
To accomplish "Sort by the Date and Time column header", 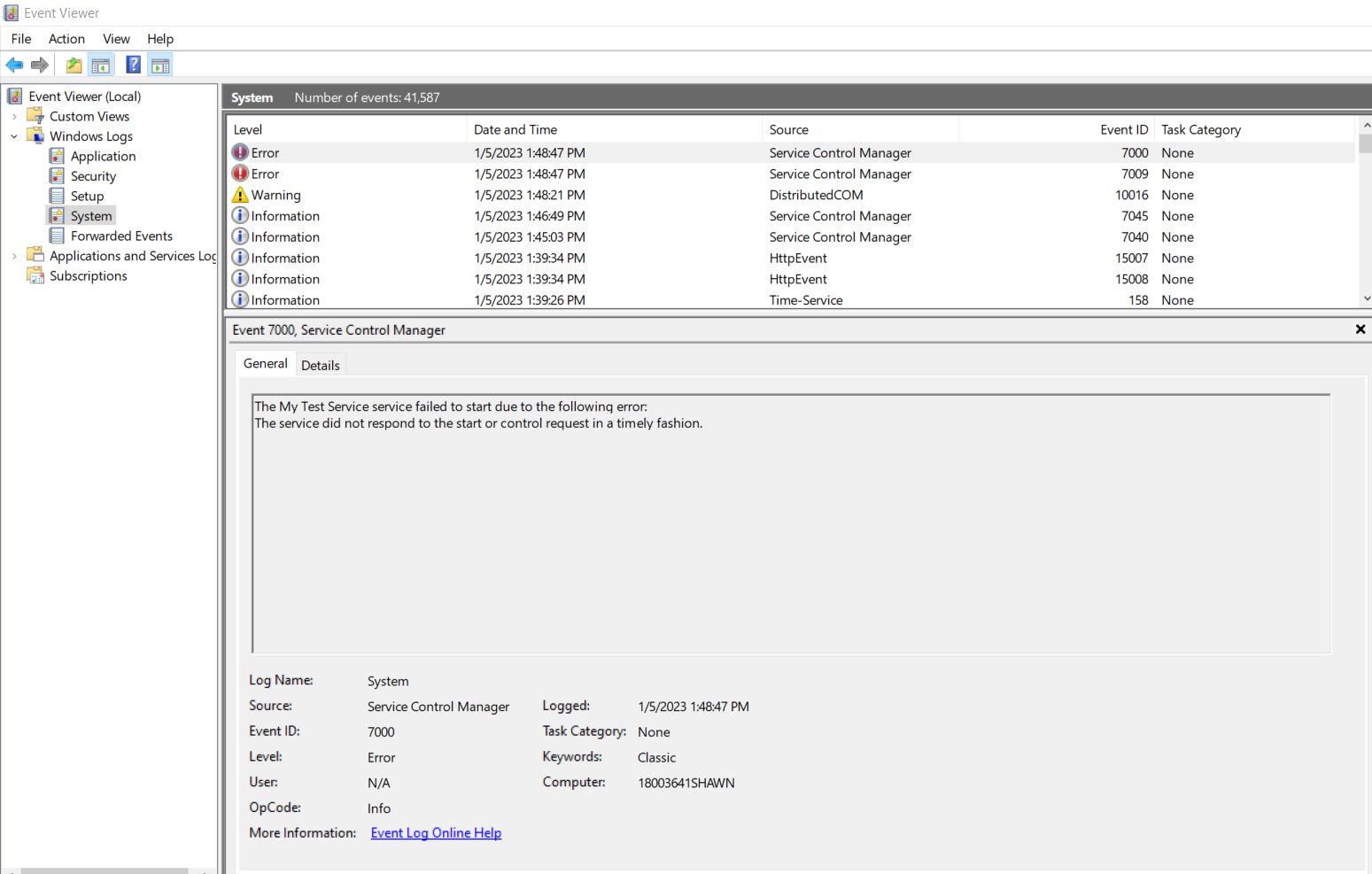I will pyautogui.click(x=615, y=129).
